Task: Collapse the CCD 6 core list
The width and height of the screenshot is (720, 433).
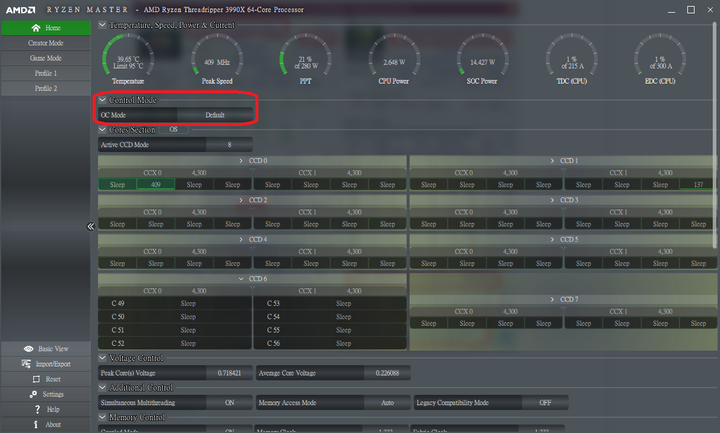Action: (241, 279)
